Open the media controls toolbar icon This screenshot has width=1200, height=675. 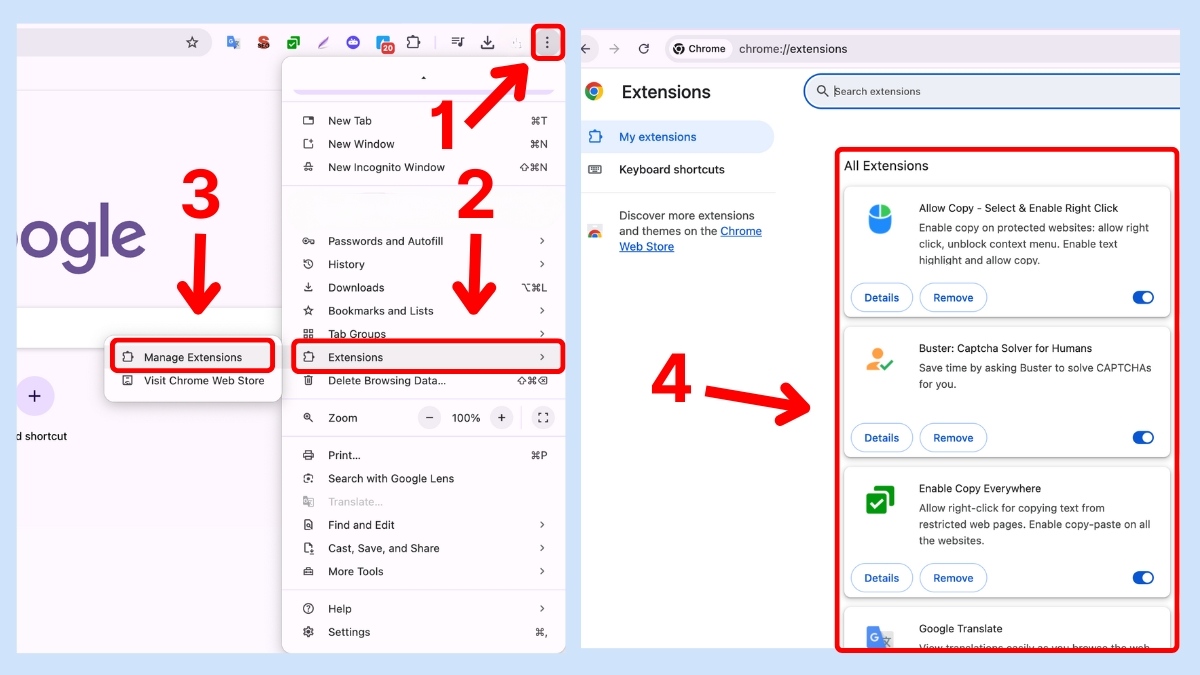coord(457,42)
